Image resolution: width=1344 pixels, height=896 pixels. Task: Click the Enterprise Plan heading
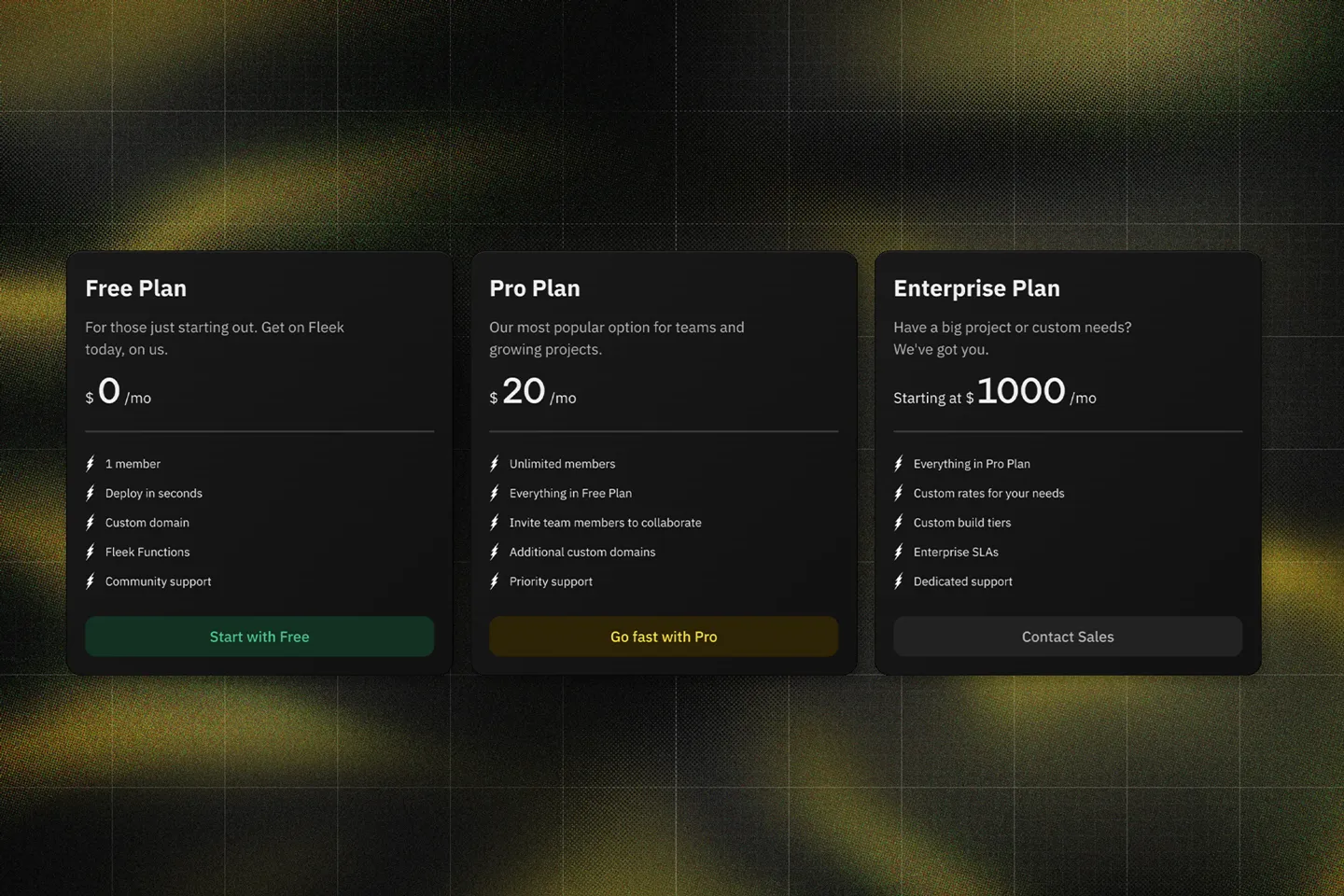pyautogui.click(x=976, y=288)
